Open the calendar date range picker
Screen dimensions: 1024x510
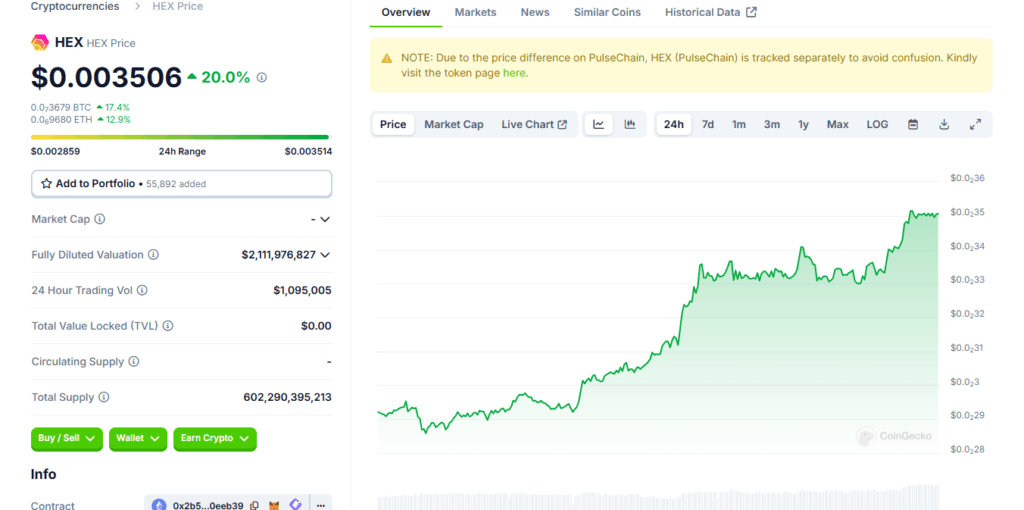[913, 124]
